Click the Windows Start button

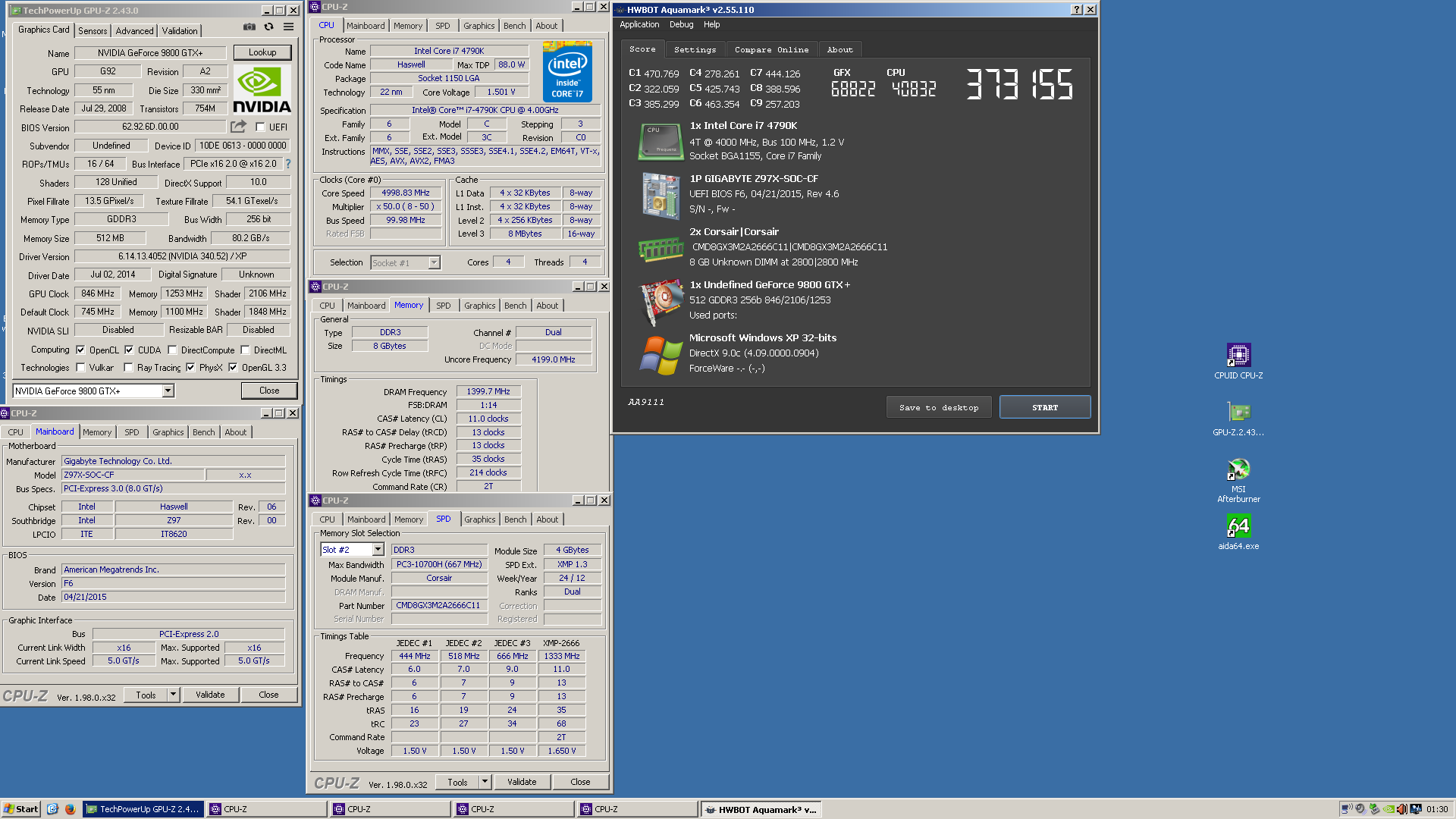pyautogui.click(x=20, y=809)
